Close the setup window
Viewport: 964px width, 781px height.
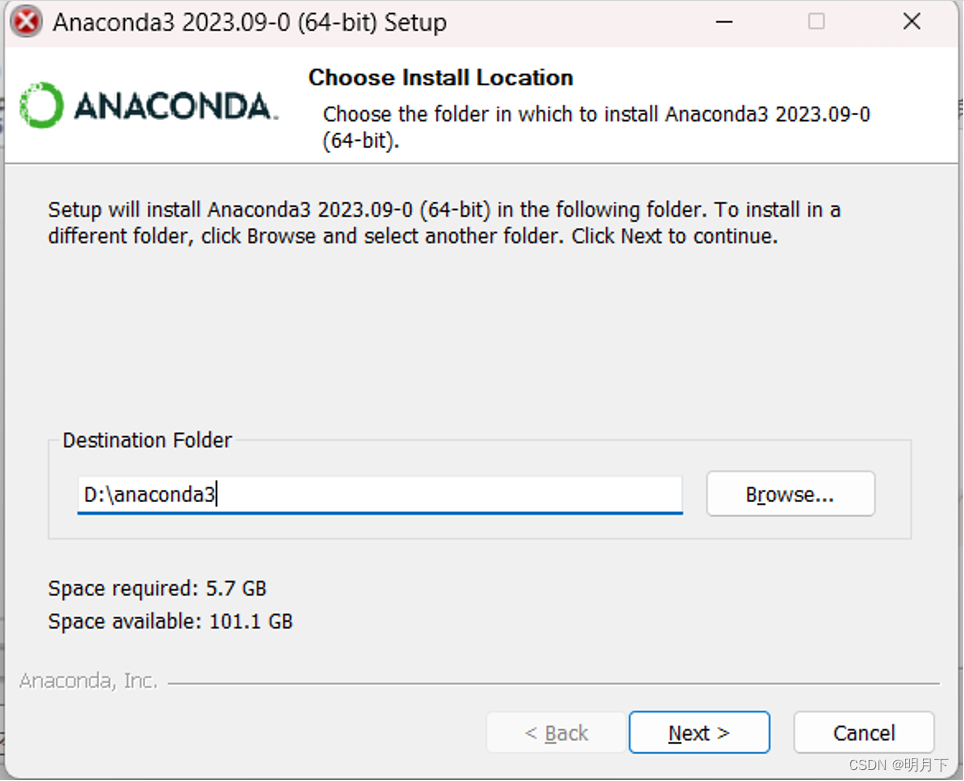click(x=910, y=20)
